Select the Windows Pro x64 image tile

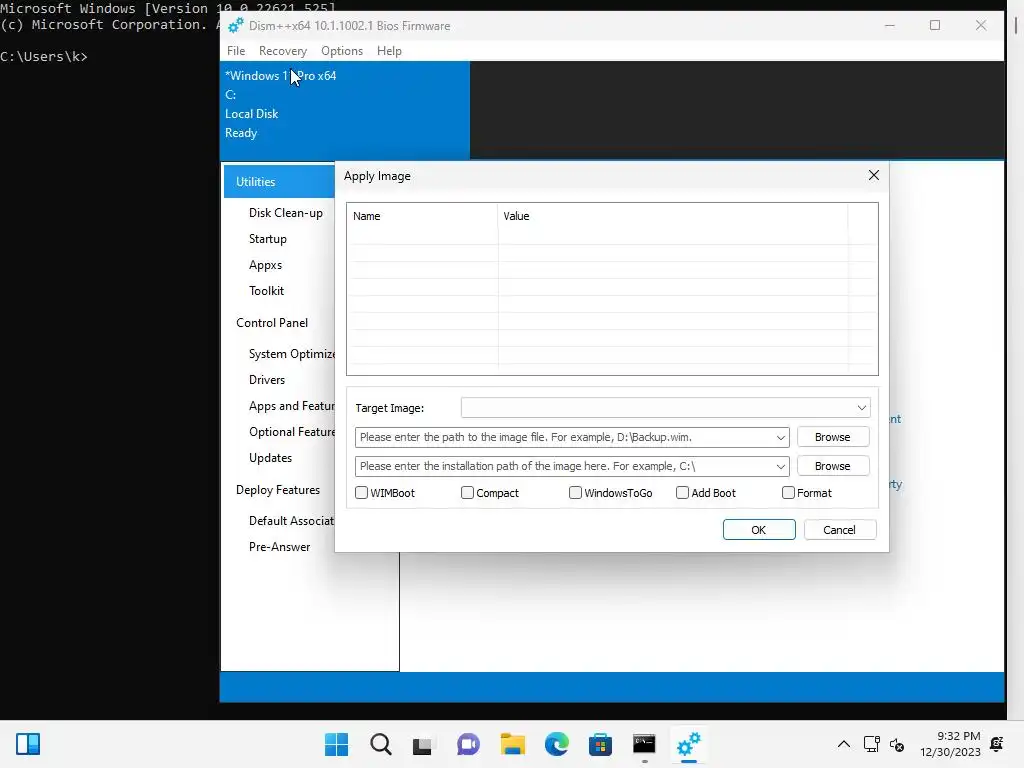345,110
